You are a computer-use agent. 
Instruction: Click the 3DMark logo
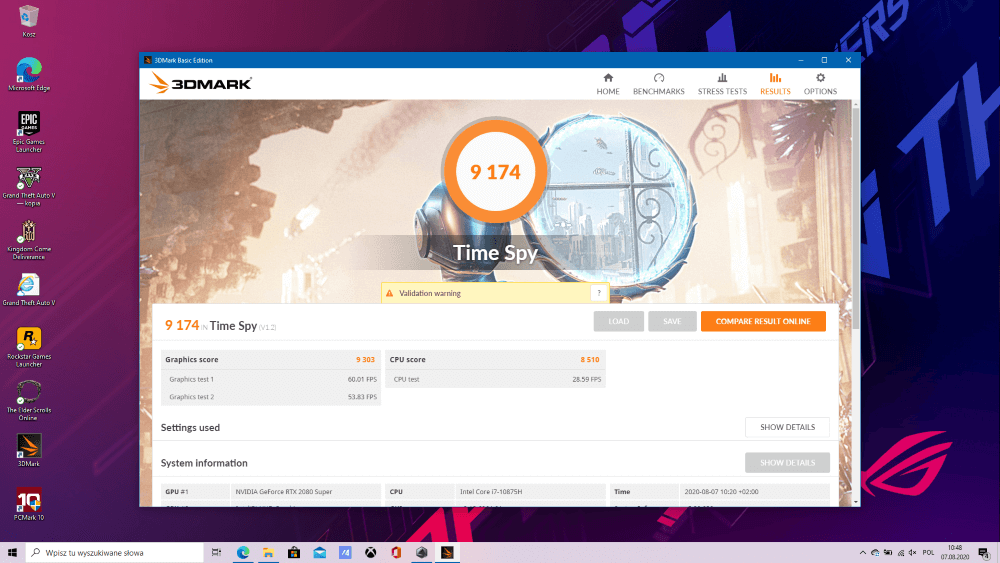tap(200, 84)
